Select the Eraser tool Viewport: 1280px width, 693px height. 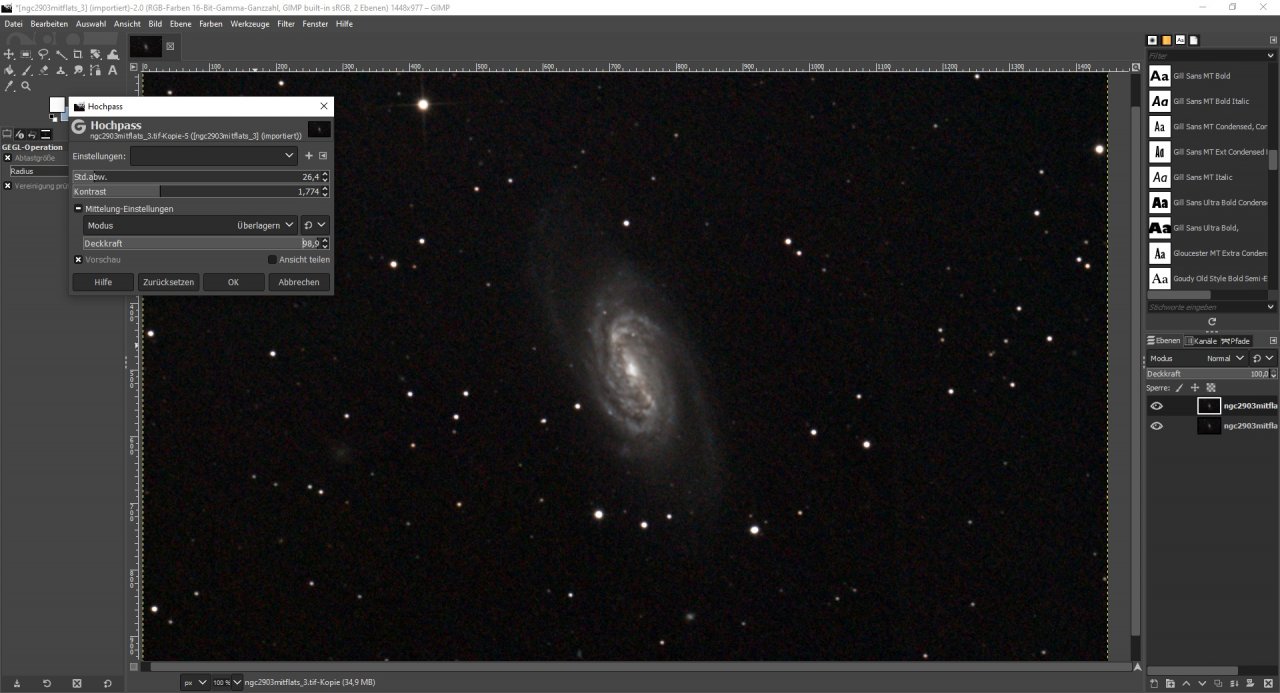click(44, 71)
